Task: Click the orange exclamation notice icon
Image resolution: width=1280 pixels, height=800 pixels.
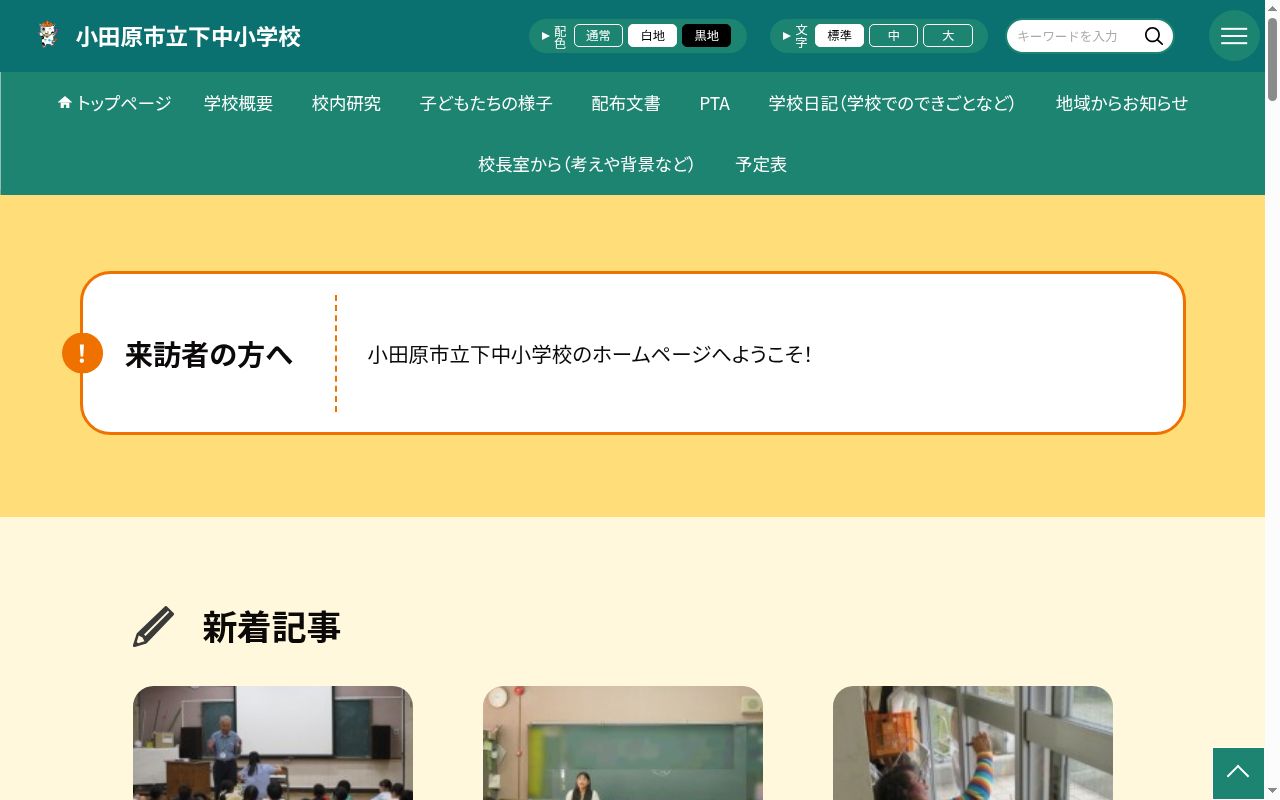Action: coord(82,353)
